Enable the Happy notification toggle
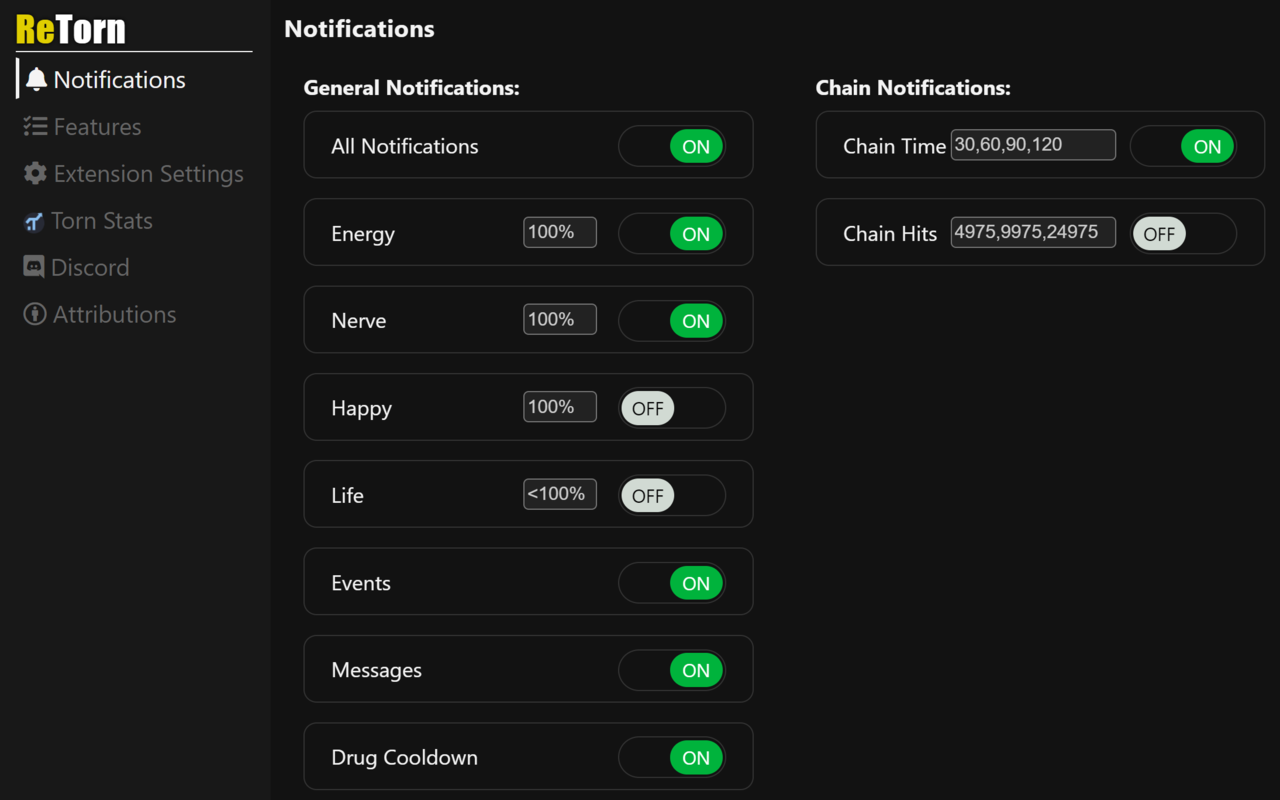Viewport: 1280px width, 800px height. coord(672,408)
